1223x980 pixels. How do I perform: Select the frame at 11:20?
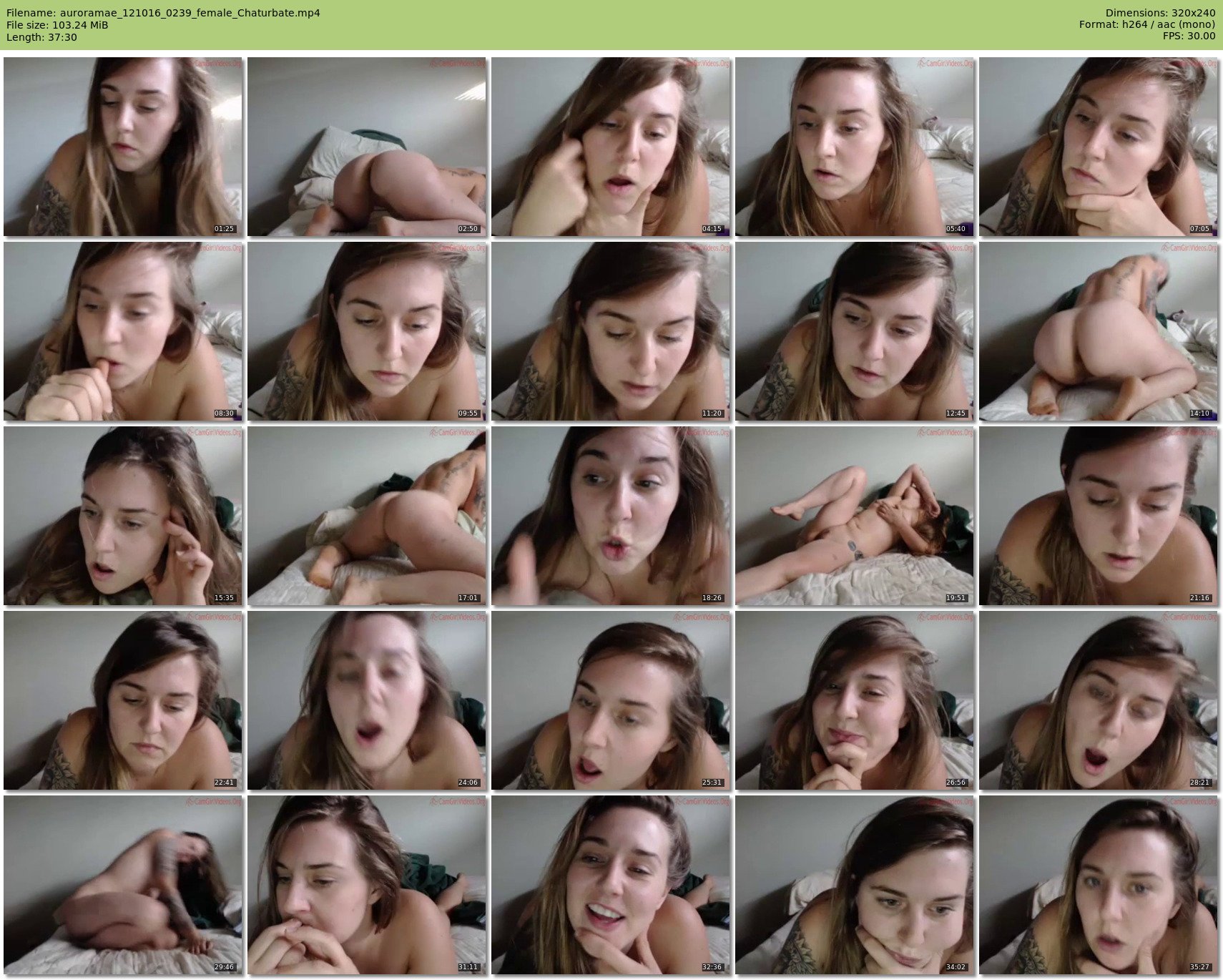pyautogui.click(x=610, y=331)
